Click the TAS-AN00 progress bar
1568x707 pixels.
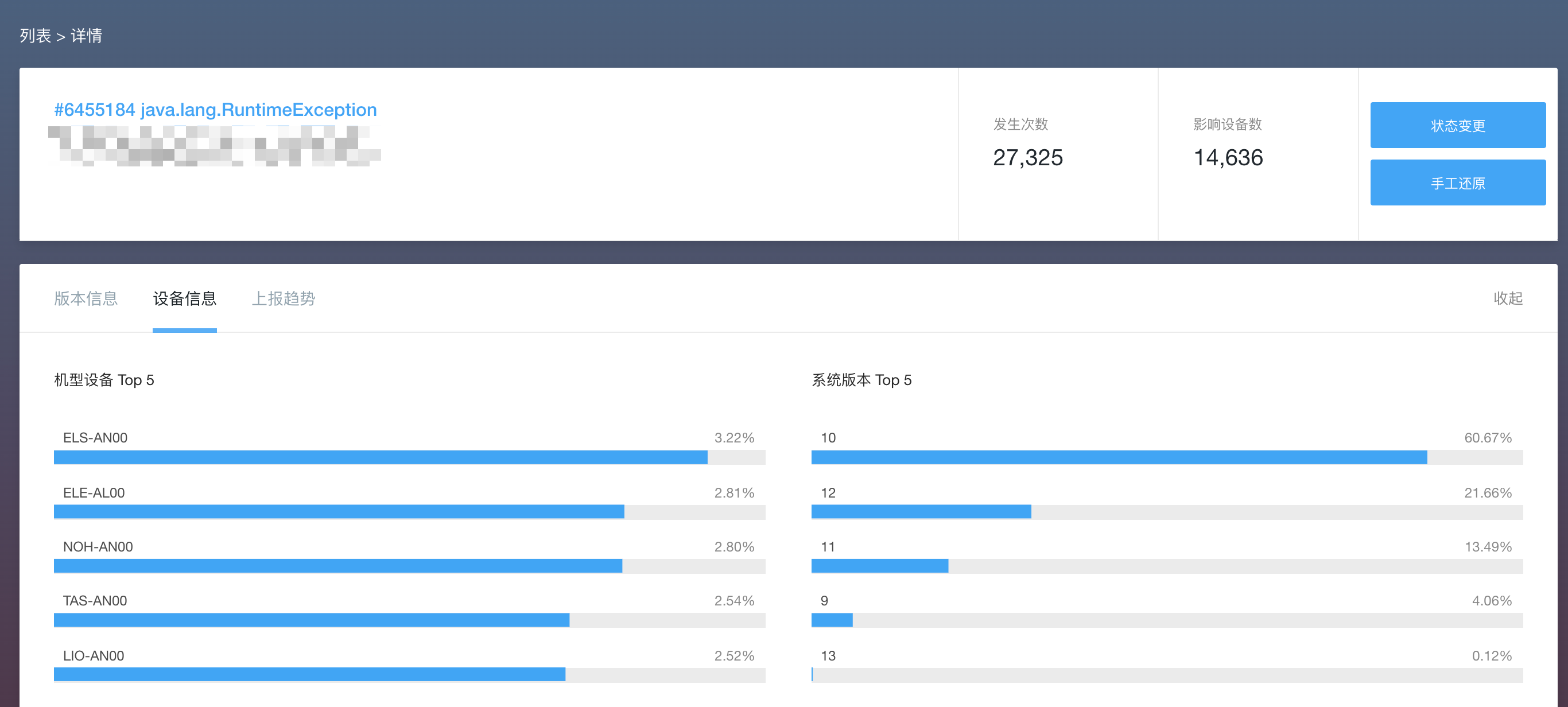[x=410, y=620]
